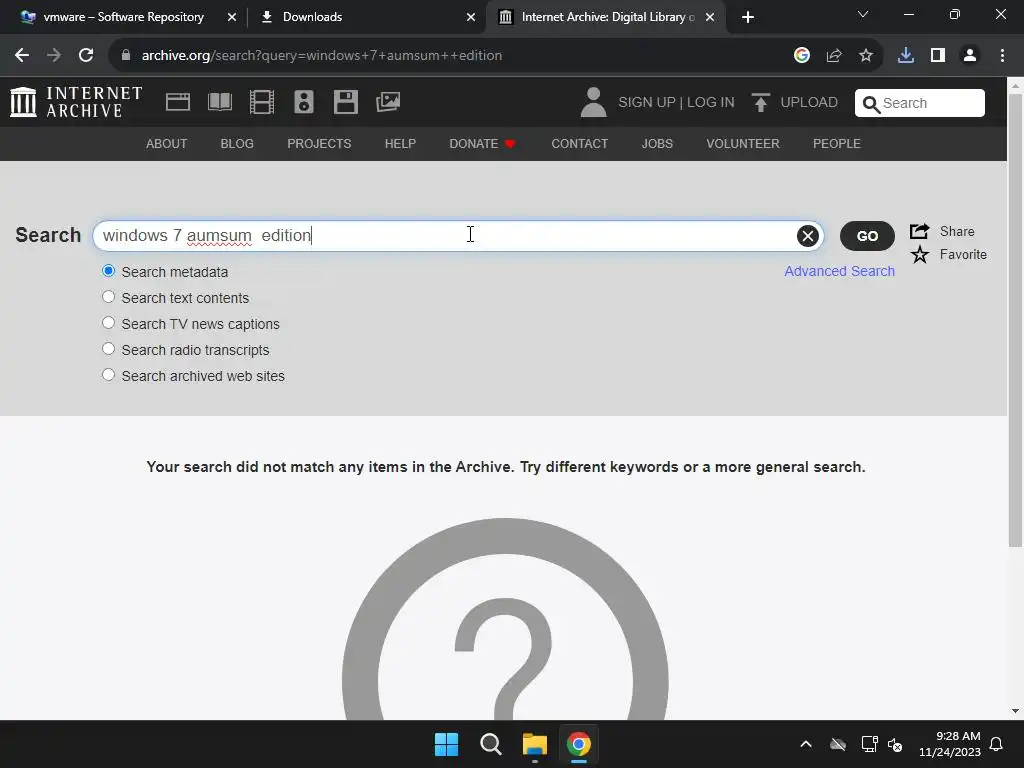Close the Internet Archive tab
Viewport: 1024px width, 768px height.
[710, 18]
